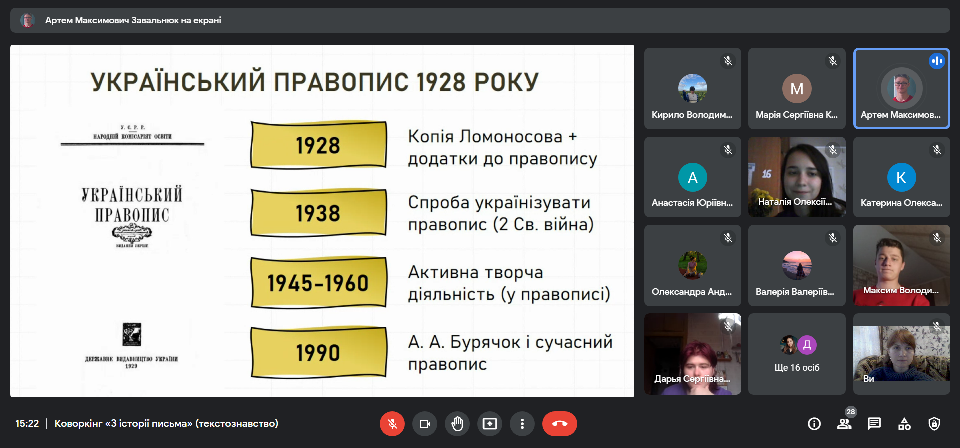The height and width of the screenshot is (448, 960).
Task: Select your own Ви video tile
Action: tap(901, 354)
